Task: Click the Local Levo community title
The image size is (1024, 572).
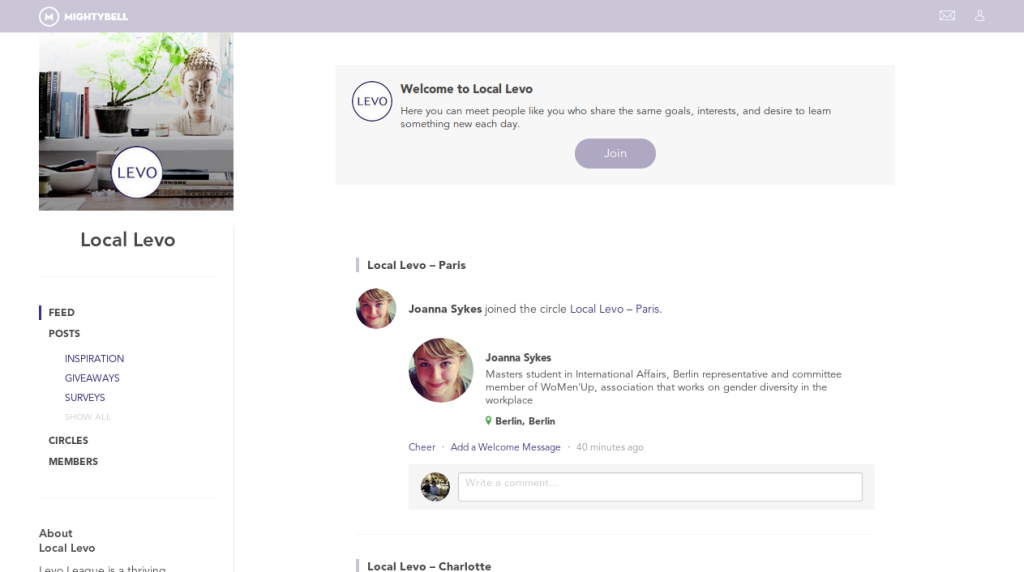Action: click(128, 240)
